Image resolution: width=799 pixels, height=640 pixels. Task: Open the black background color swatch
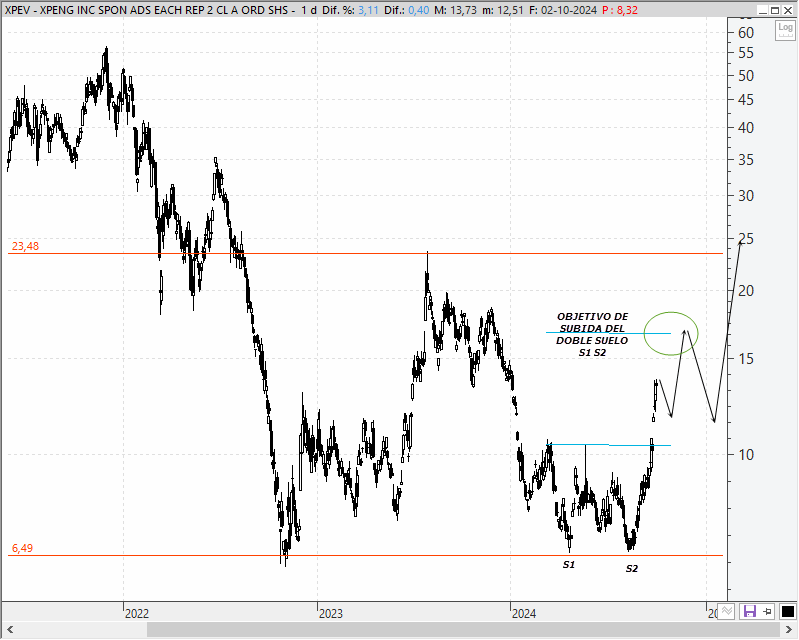coord(788,611)
